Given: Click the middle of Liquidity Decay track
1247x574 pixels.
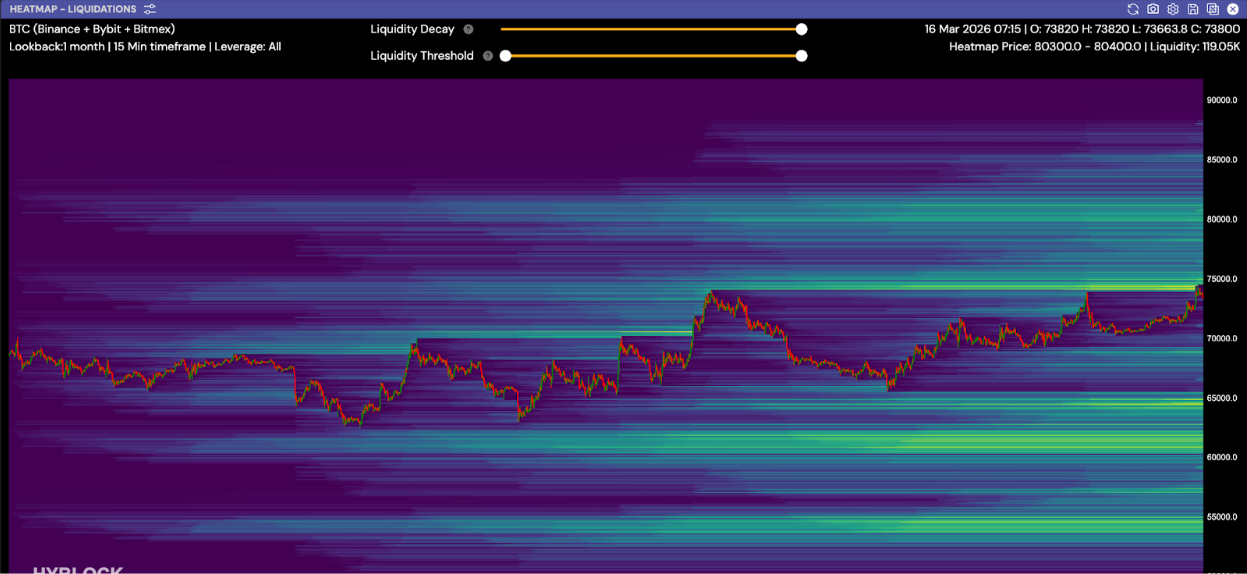Looking at the screenshot, I should [x=651, y=29].
